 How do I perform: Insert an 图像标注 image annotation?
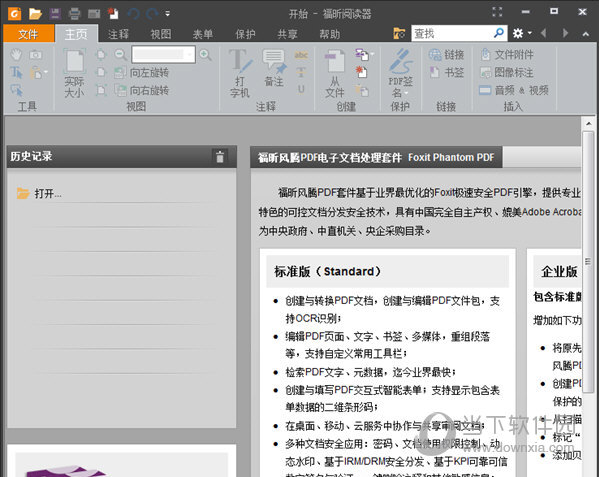click(x=507, y=72)
